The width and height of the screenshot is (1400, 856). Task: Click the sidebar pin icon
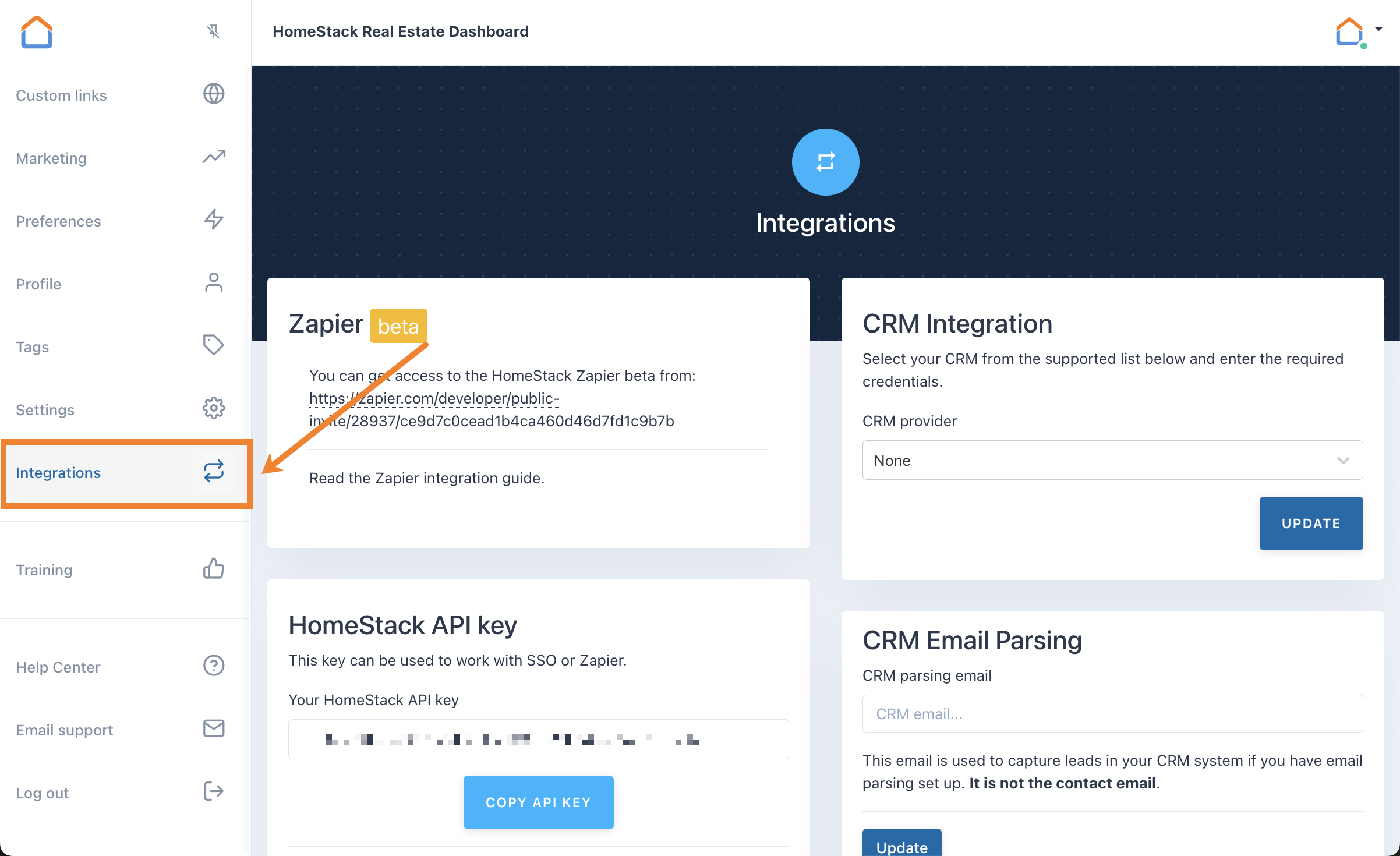213,31
